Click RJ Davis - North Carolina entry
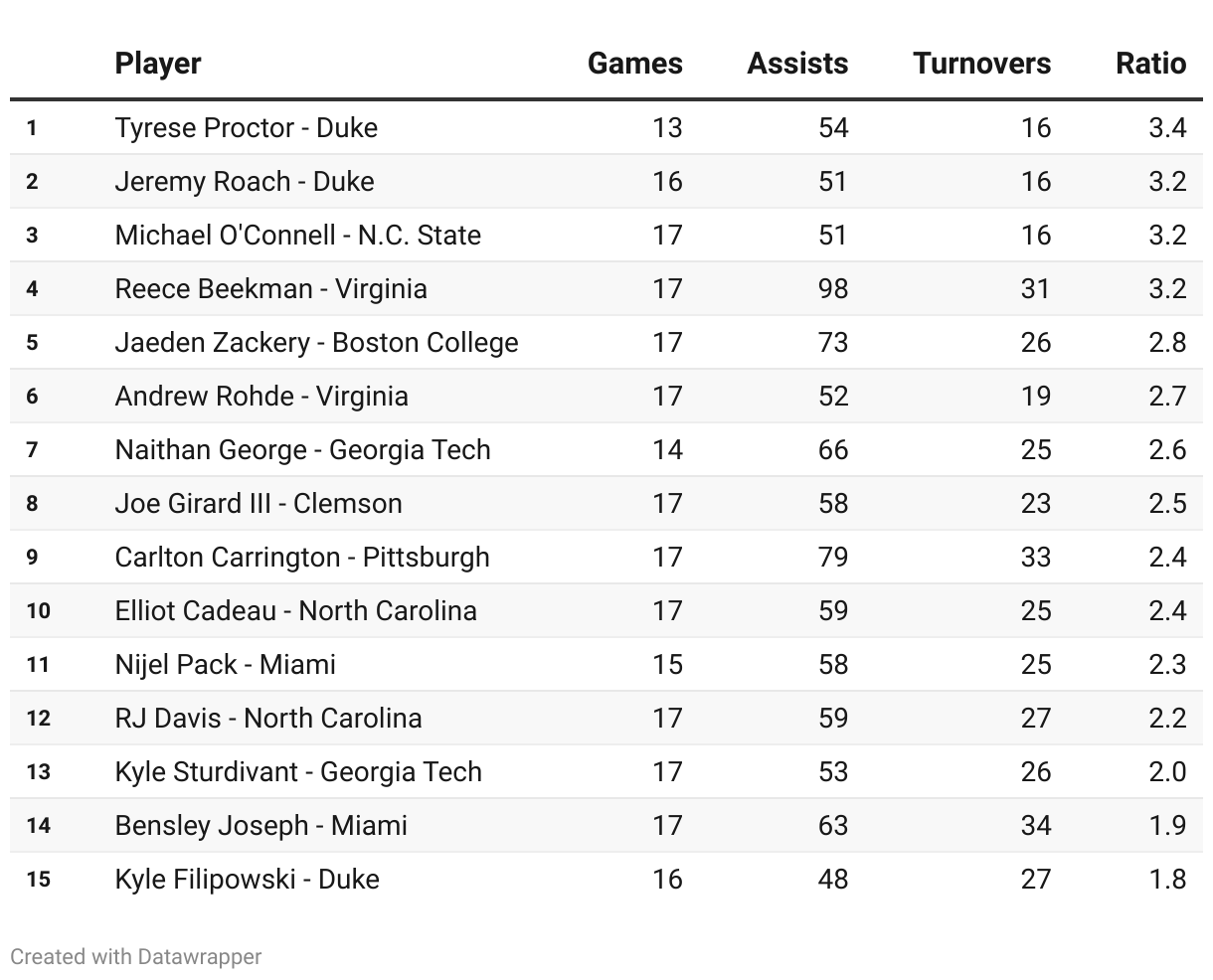The image size is (1213, 980). coord(268,719)
